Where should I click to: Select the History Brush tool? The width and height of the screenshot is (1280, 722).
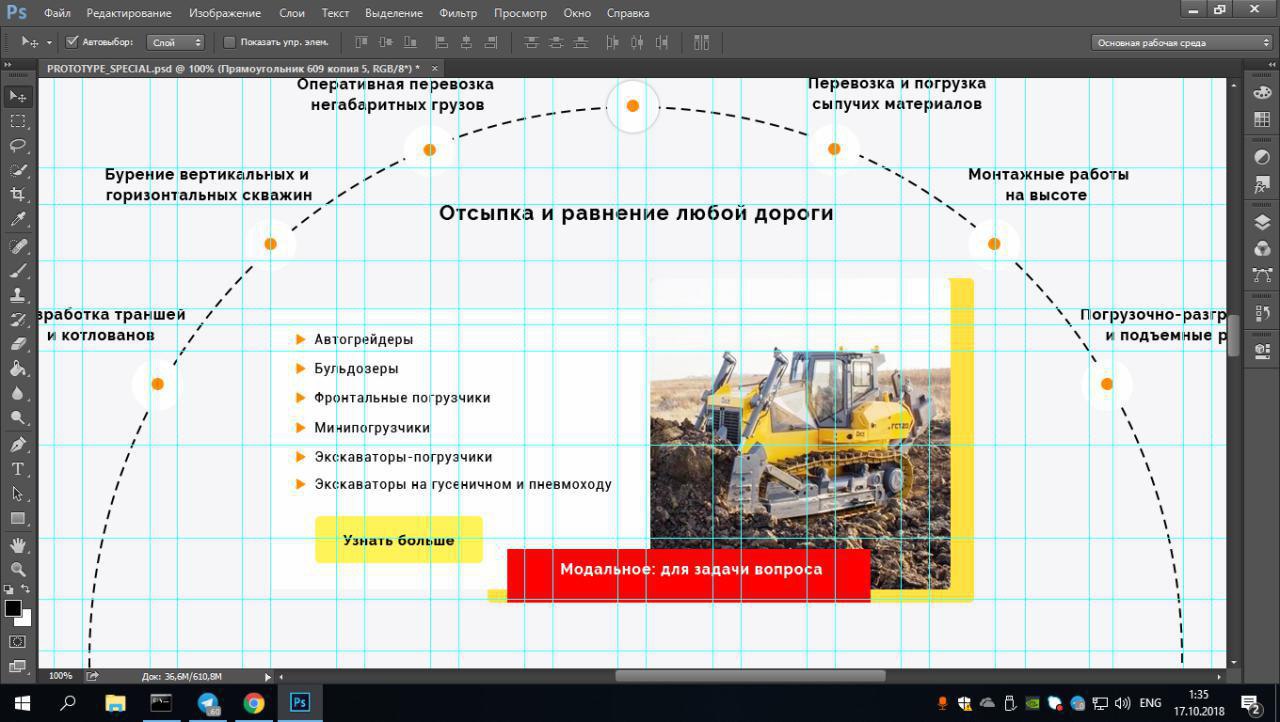click(18, 320)
